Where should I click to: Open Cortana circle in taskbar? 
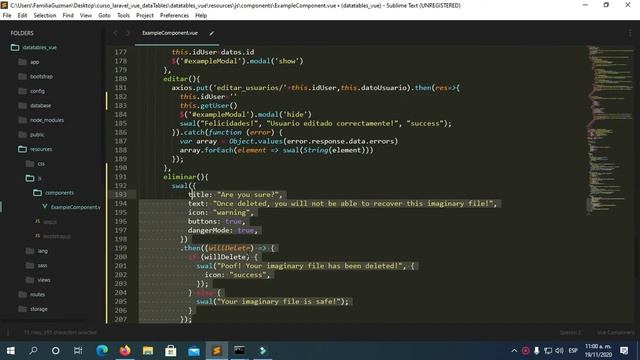(56, 351)
